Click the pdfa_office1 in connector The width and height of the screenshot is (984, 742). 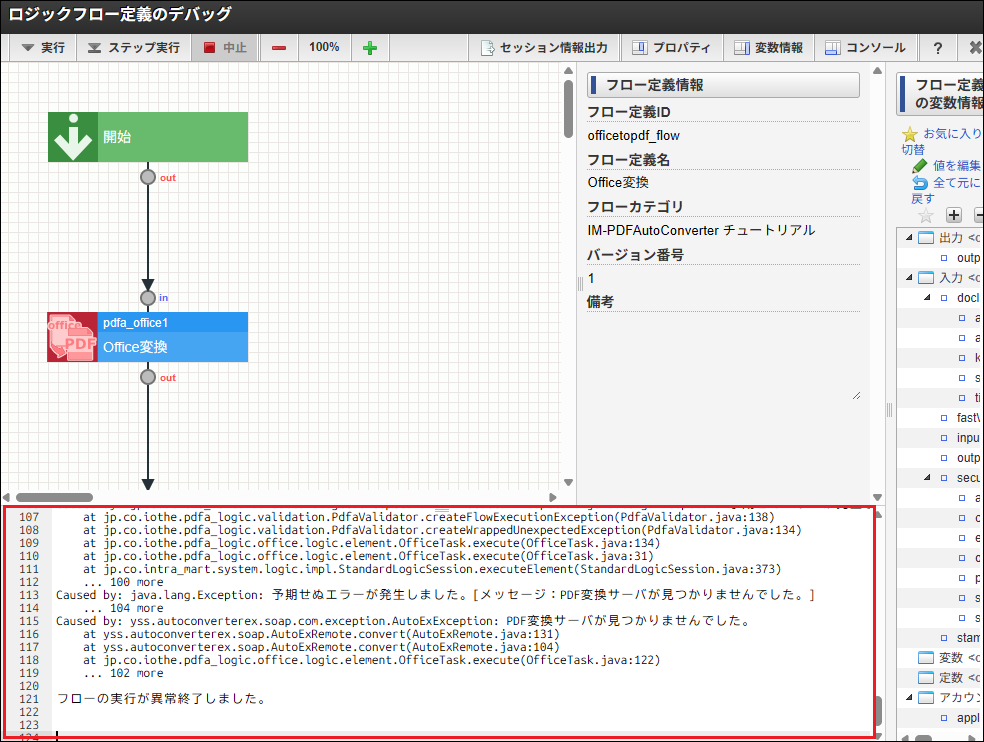(x=148, y=298)
